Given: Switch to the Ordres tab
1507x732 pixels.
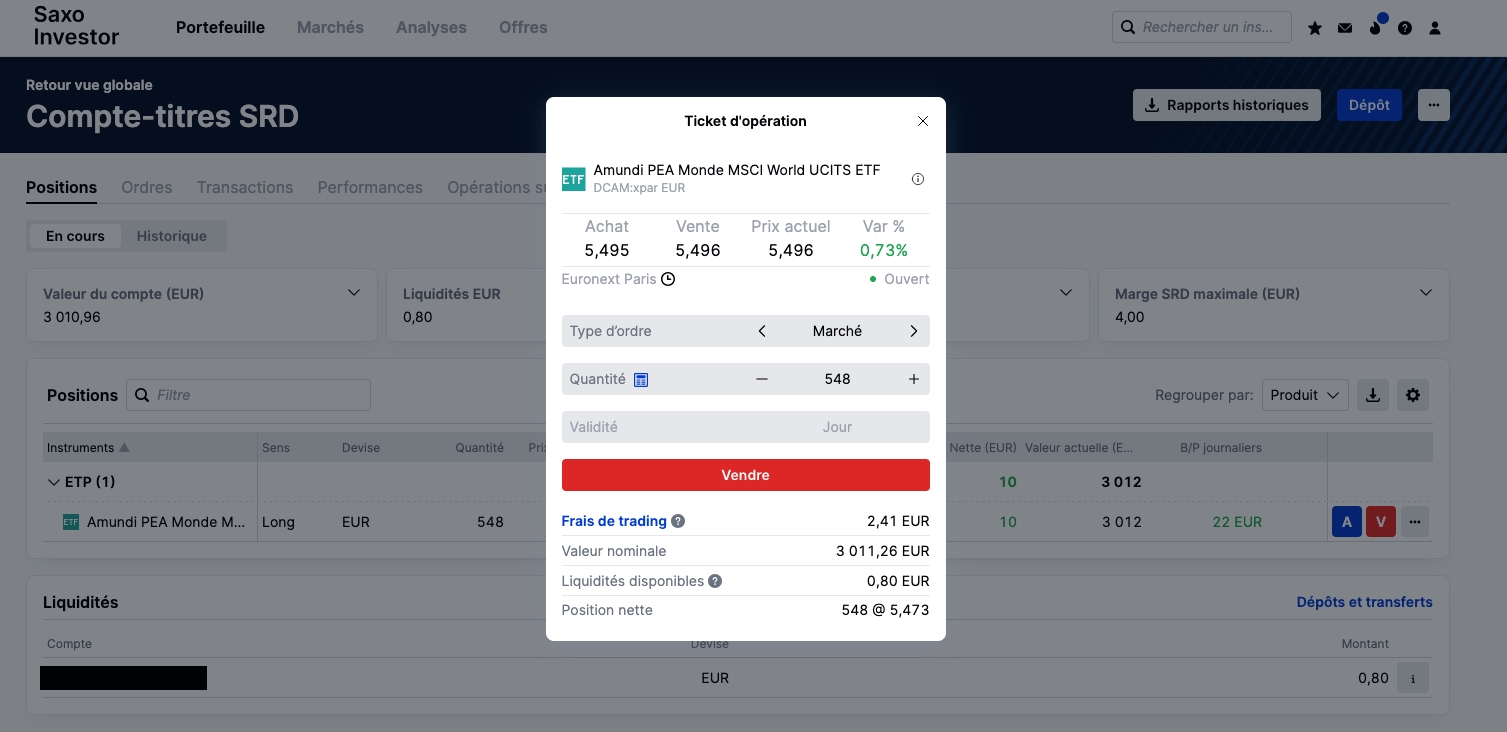Looking at the screenshot, I should pos(147,187).
